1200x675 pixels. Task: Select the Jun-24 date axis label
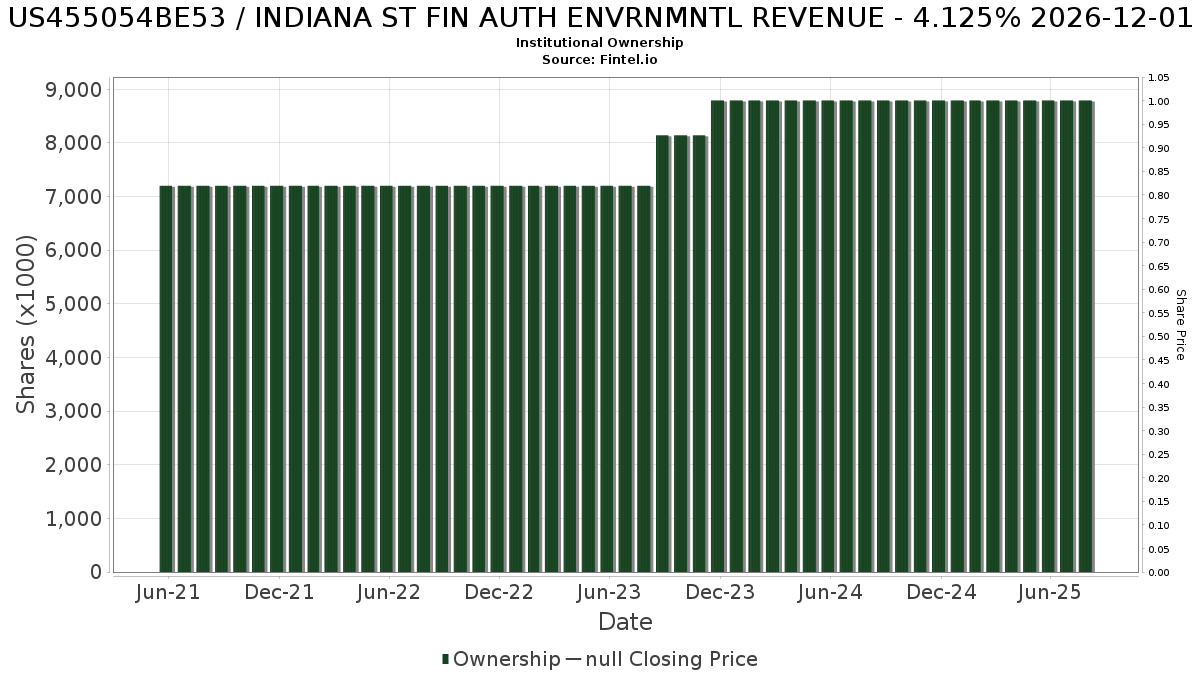point(829,592)
